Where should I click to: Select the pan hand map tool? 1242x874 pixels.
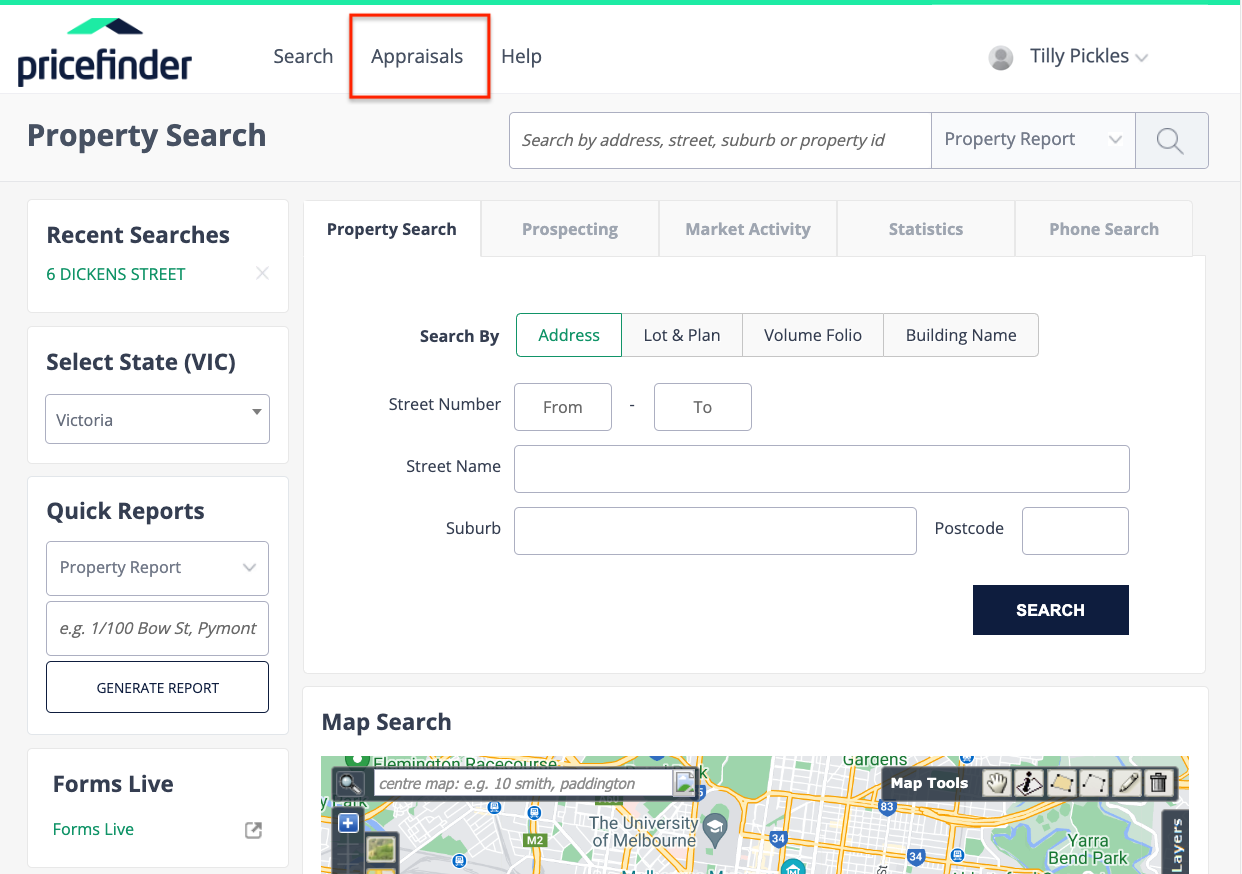[996, 783]
